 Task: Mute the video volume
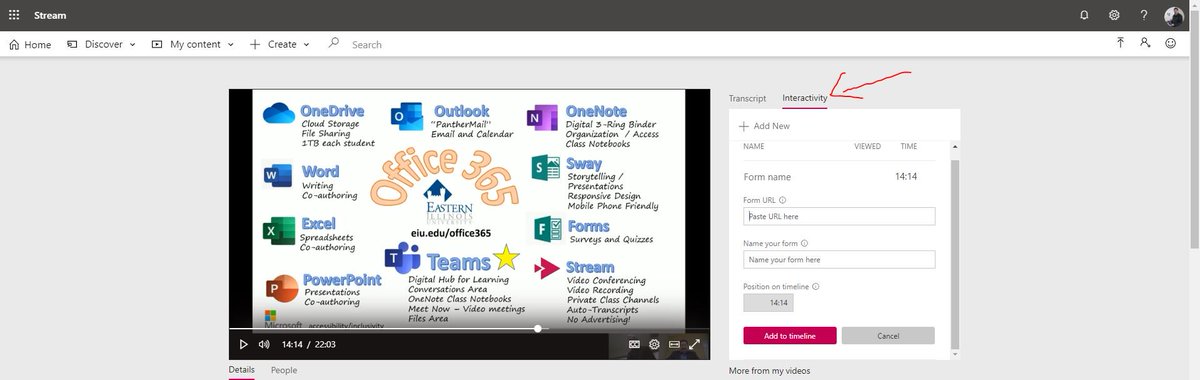coord(264,344)
